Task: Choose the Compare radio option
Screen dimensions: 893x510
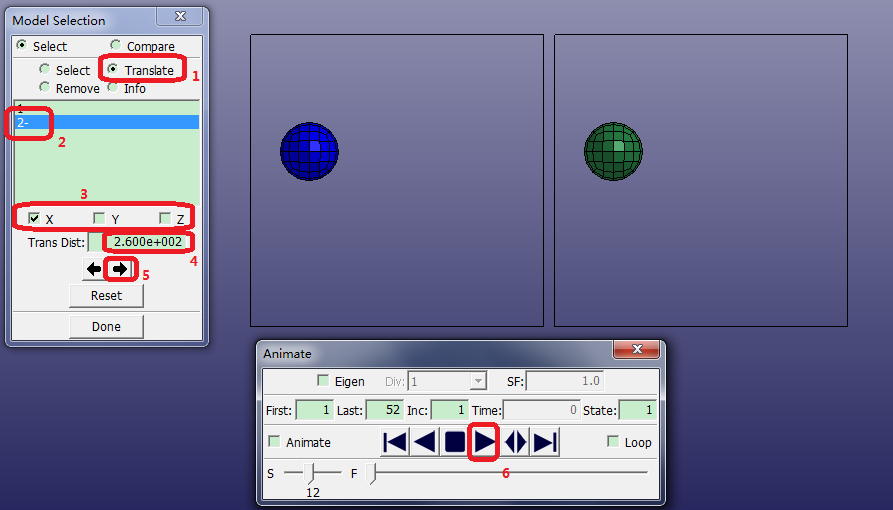Action: click(x=116, y=46)
